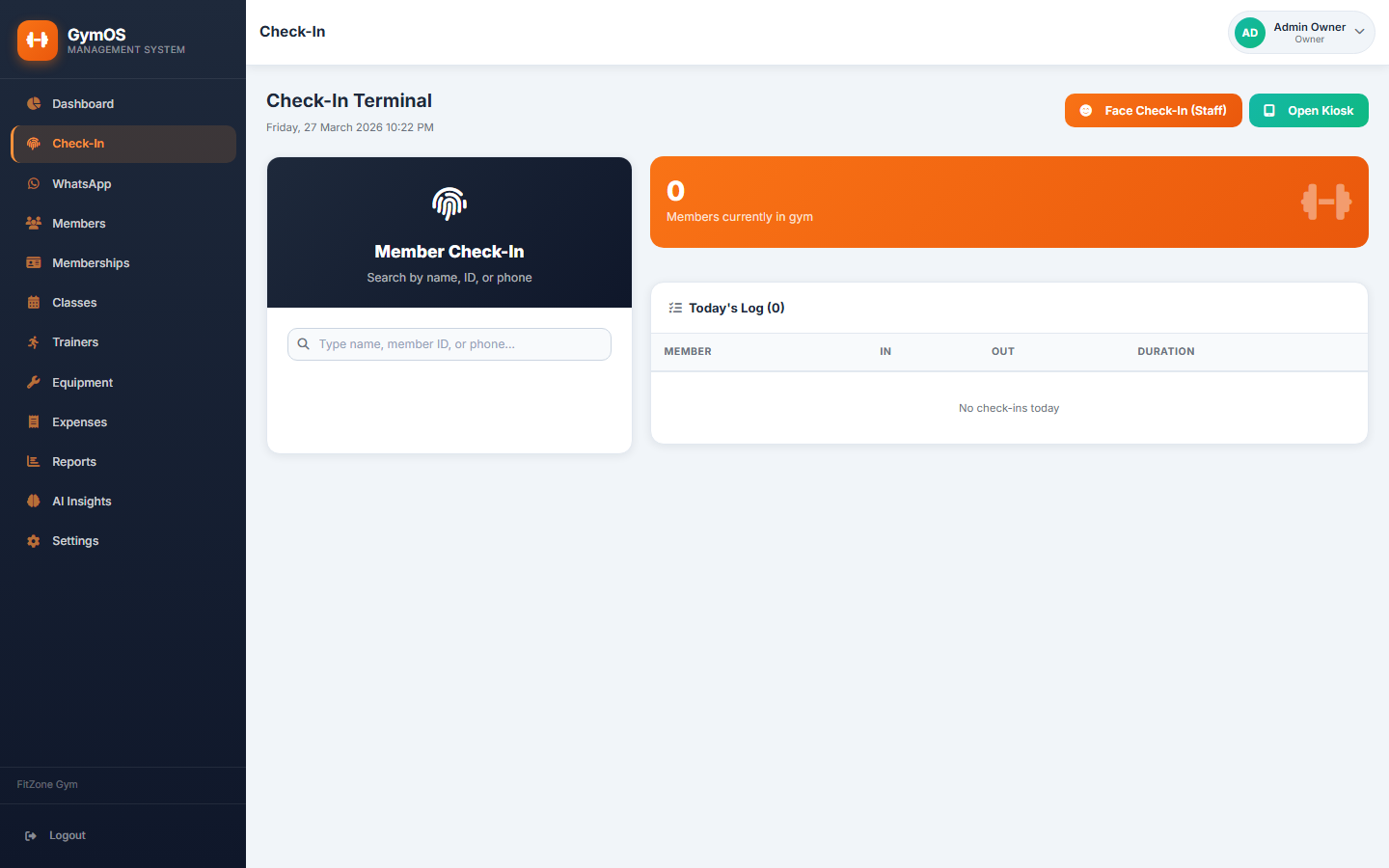Click the Equipment wrench icon
This screenshot has width=1389, height=868.
[x=34, y=382]
